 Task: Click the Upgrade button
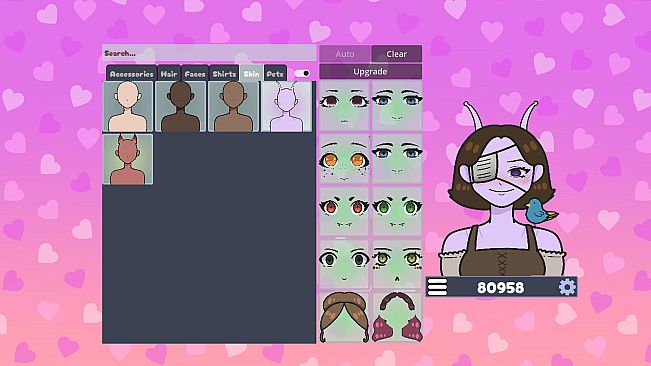pos(370,71)
